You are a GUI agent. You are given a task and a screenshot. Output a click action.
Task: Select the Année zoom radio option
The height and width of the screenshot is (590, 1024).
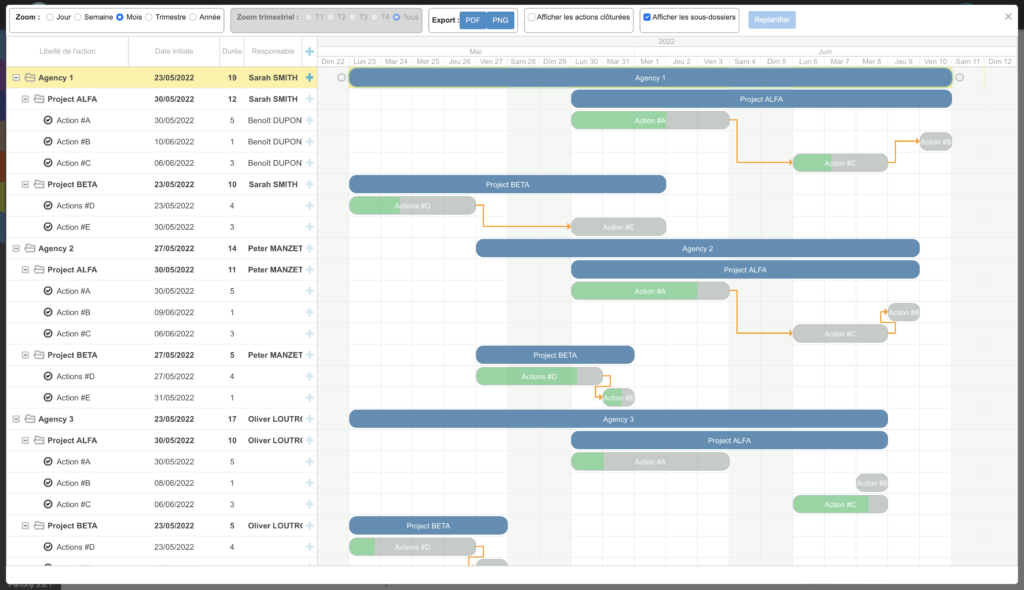pyautogui.click(x=191, y=18)
